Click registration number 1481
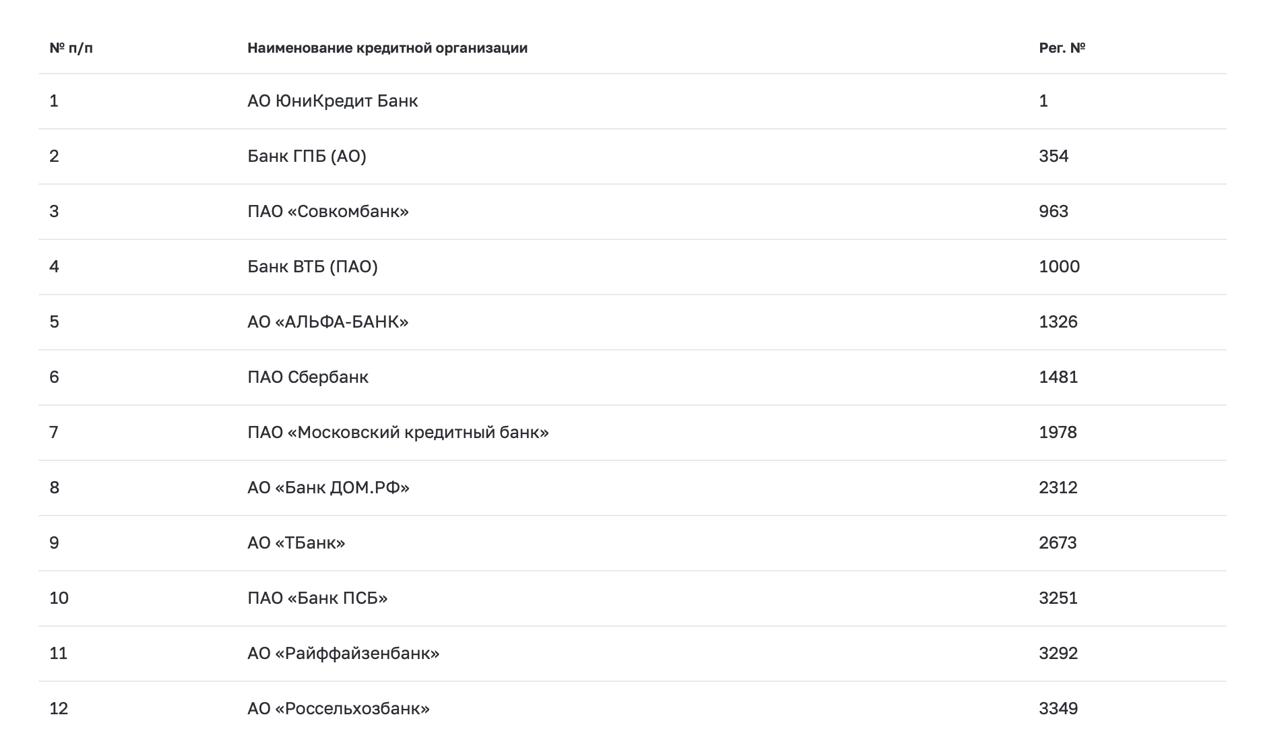Image resolution: width=1280 pixels, height=736 pixels. coord(1058,377)
